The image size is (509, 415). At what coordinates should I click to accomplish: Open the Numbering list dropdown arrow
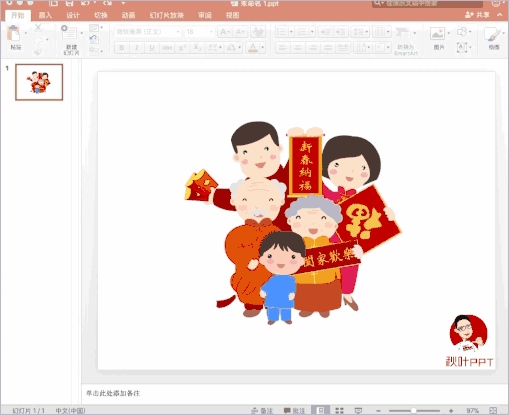312,32
